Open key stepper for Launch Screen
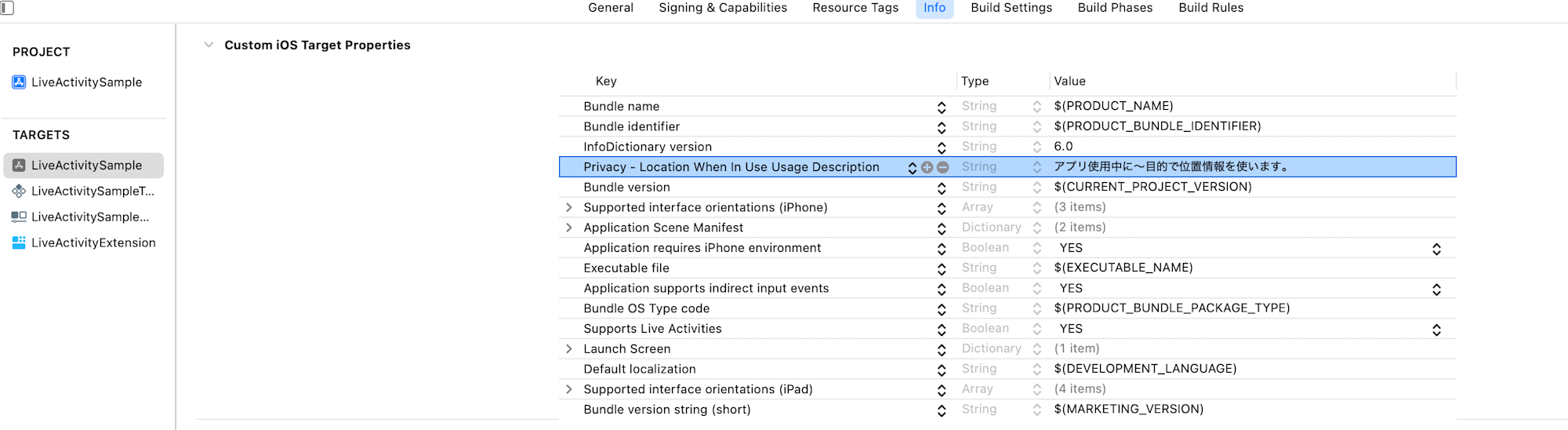 coord(942,349)
